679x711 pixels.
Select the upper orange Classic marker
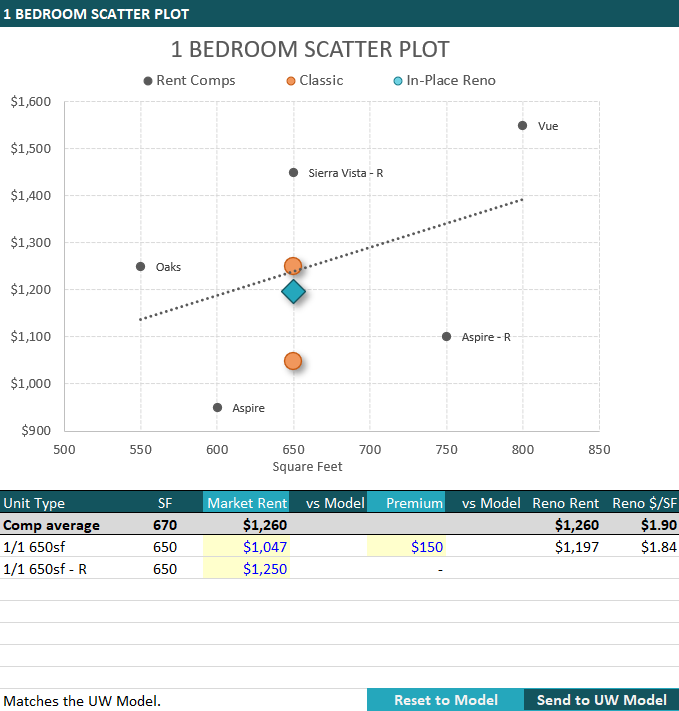pyautogui.click(x=293, y=266)
